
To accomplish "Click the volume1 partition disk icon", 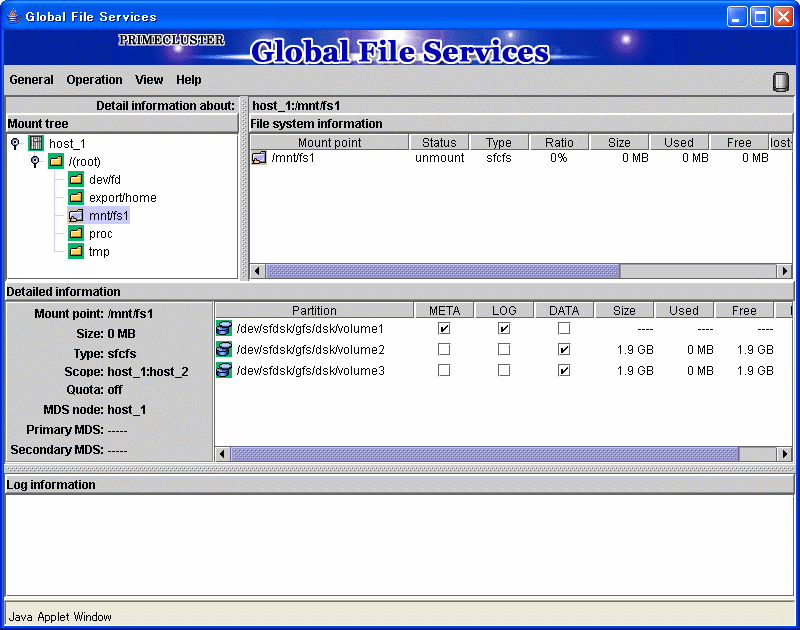I will coord(224,329).
